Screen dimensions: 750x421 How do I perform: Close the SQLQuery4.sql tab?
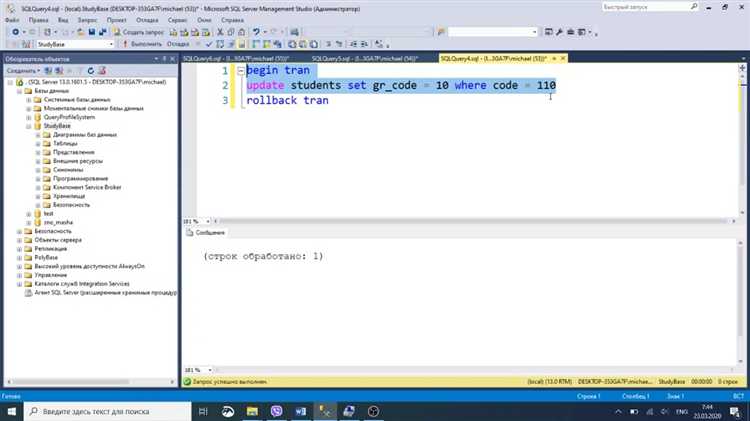click(563, 58)
